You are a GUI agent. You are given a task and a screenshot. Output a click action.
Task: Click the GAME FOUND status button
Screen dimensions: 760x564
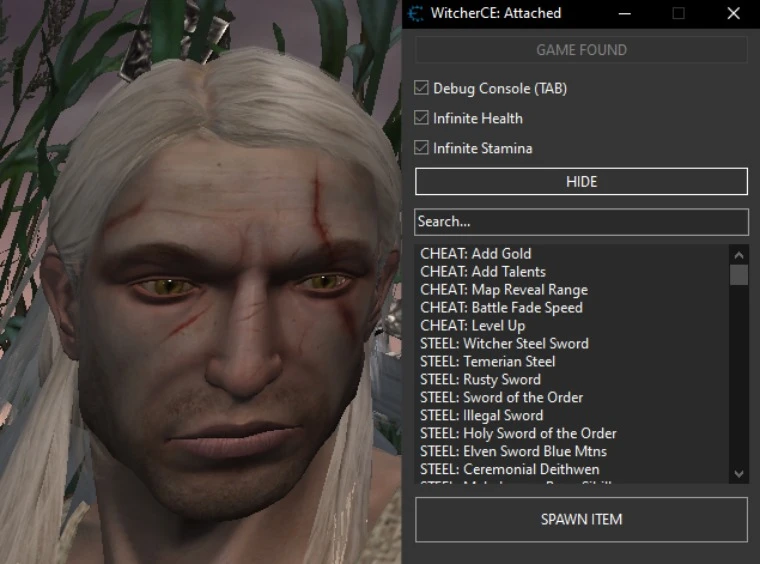pos(581,50)
